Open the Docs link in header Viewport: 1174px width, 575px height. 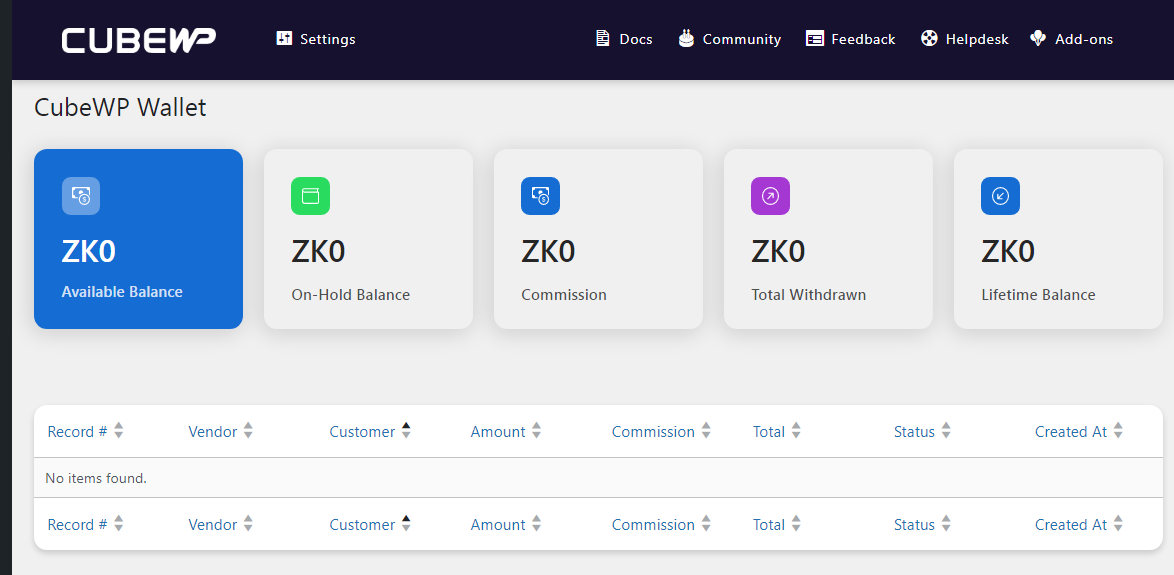(x=624, y=39)
